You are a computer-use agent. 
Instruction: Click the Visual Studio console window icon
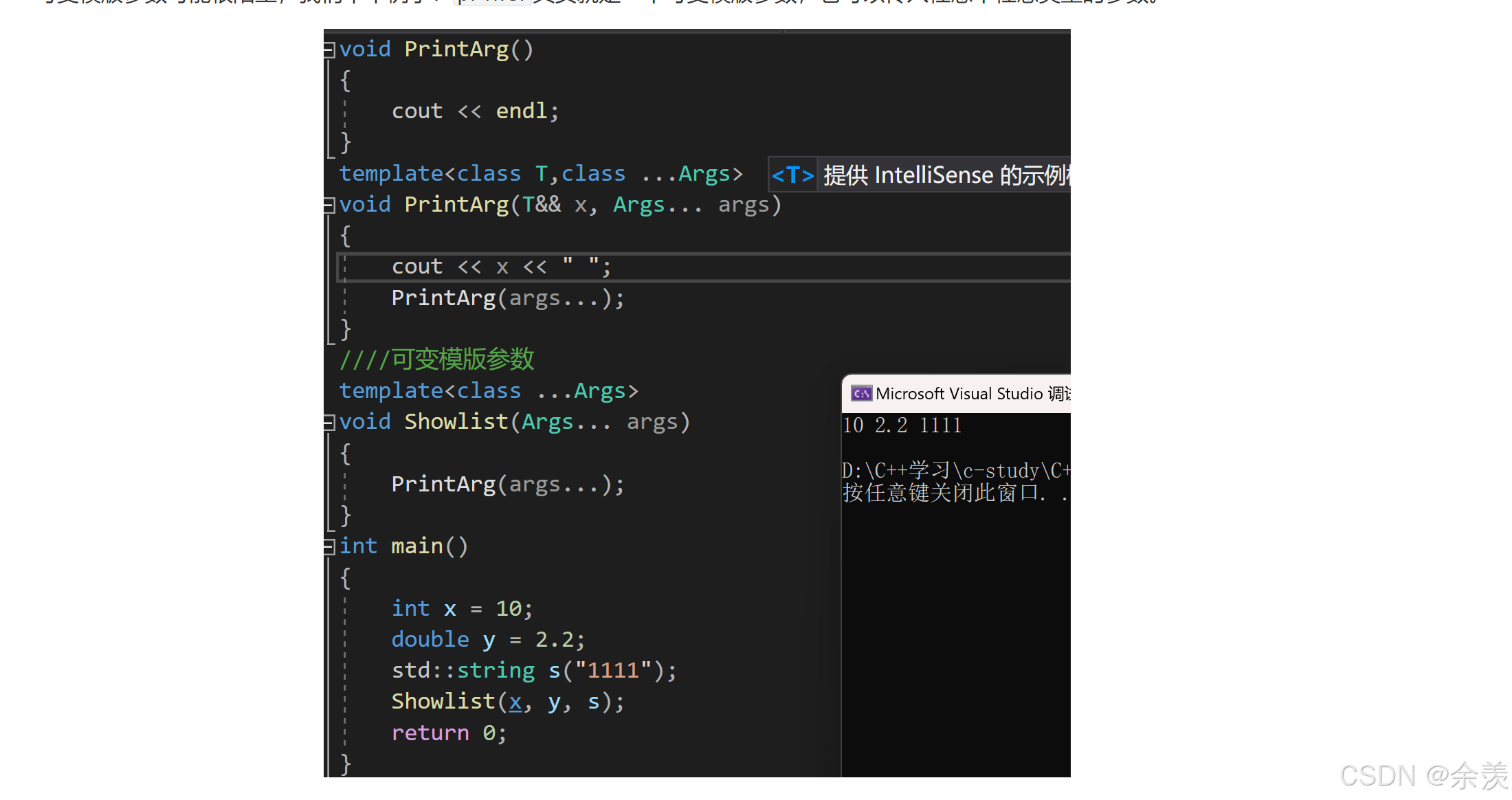pos(861,393)
